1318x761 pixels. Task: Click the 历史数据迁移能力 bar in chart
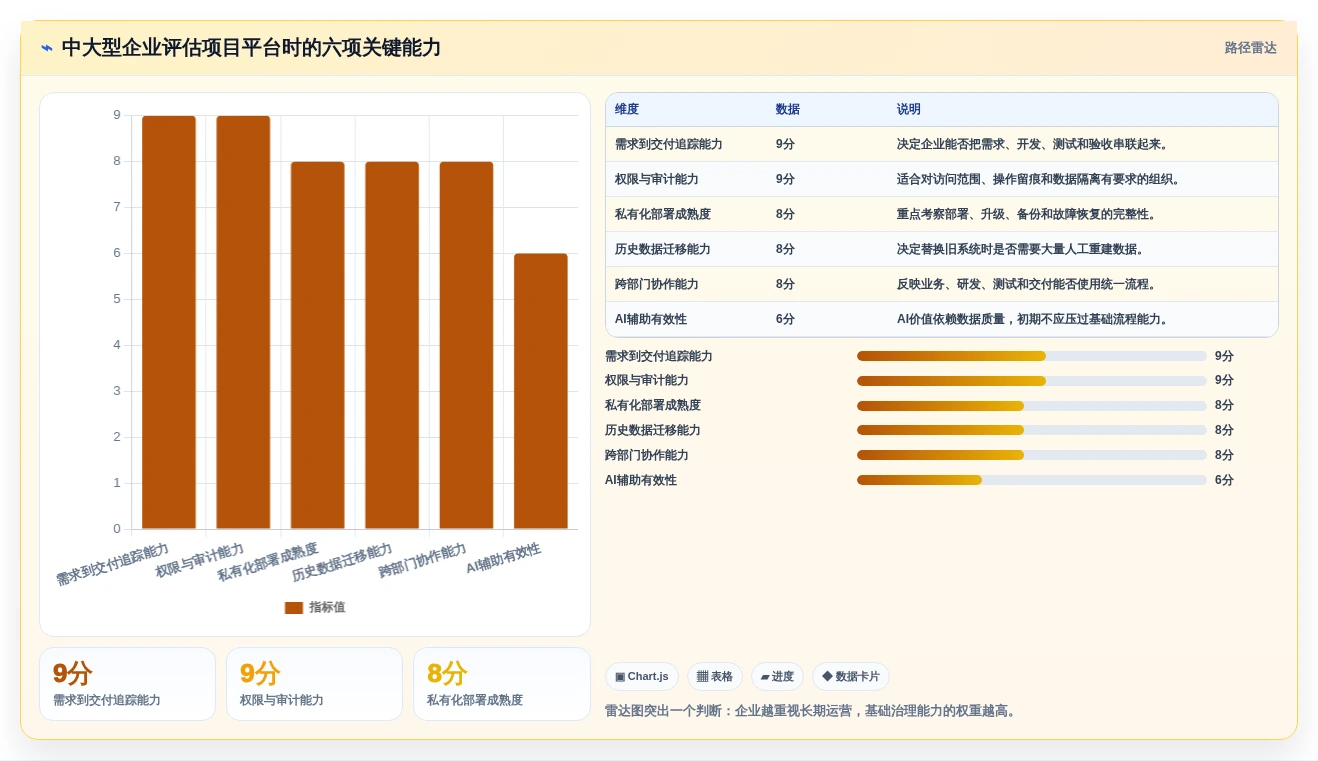click(392, 345)
